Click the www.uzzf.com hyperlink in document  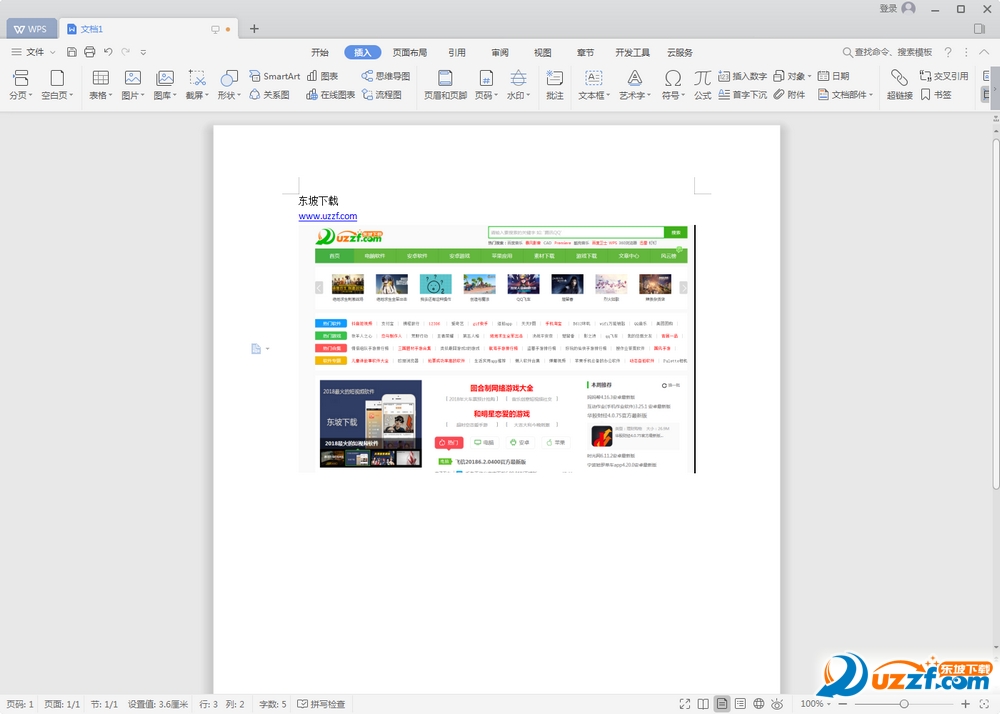coord(328,216)
